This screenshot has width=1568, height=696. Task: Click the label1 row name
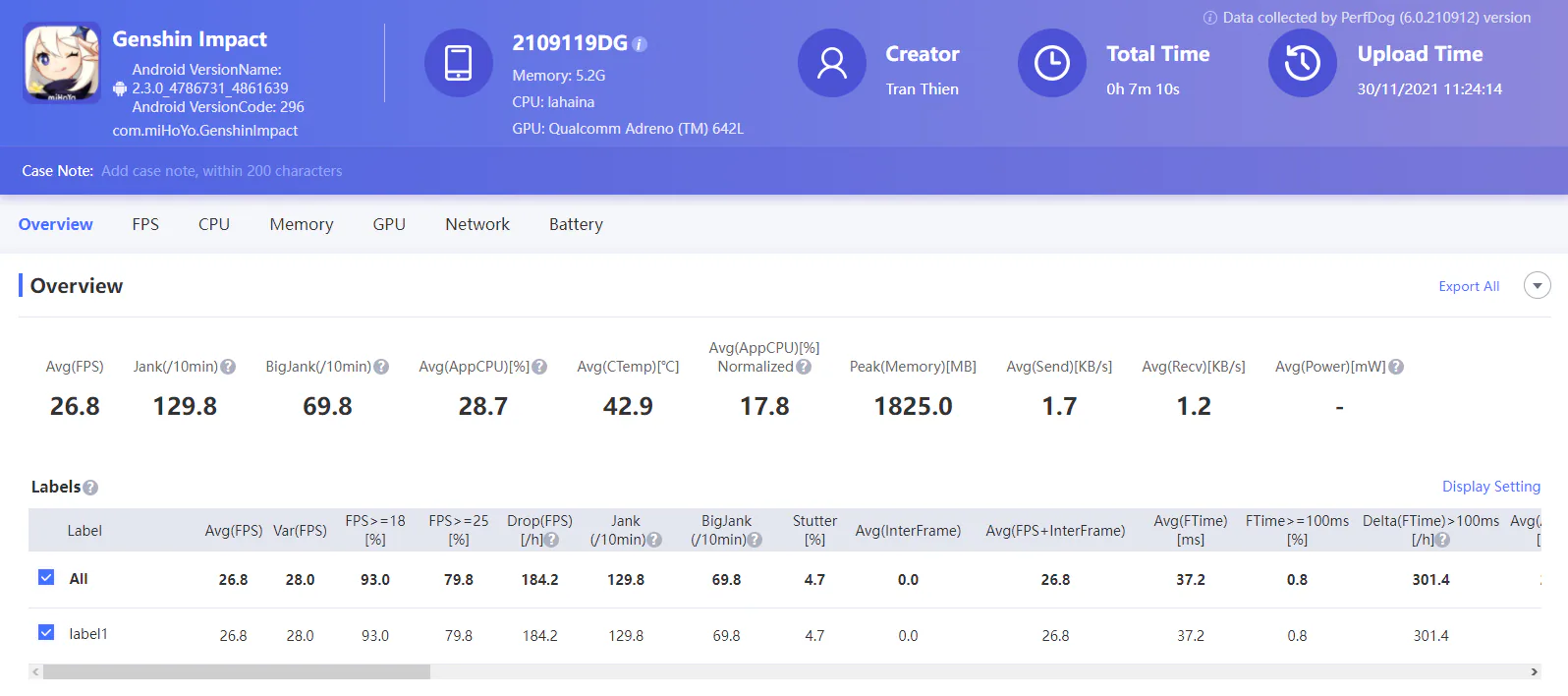pos(88,634)
